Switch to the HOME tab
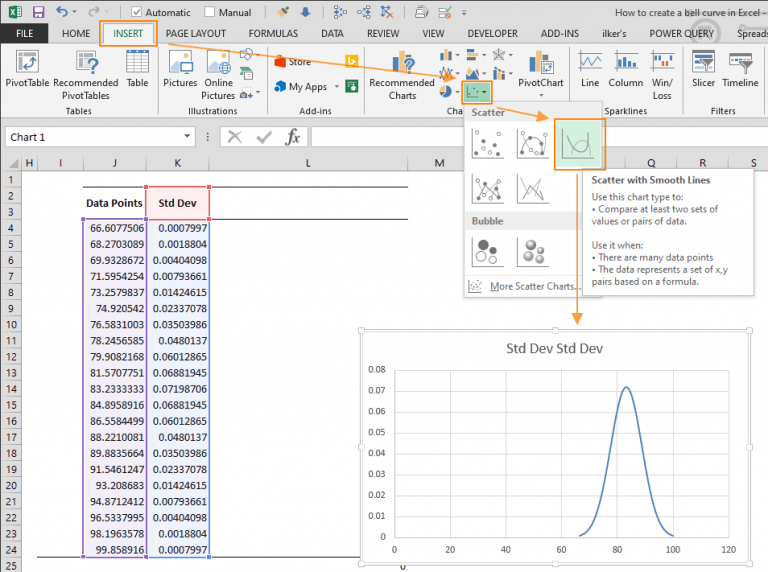The height and width of the screenshot is (572, 768). click(x=76, y=33)
